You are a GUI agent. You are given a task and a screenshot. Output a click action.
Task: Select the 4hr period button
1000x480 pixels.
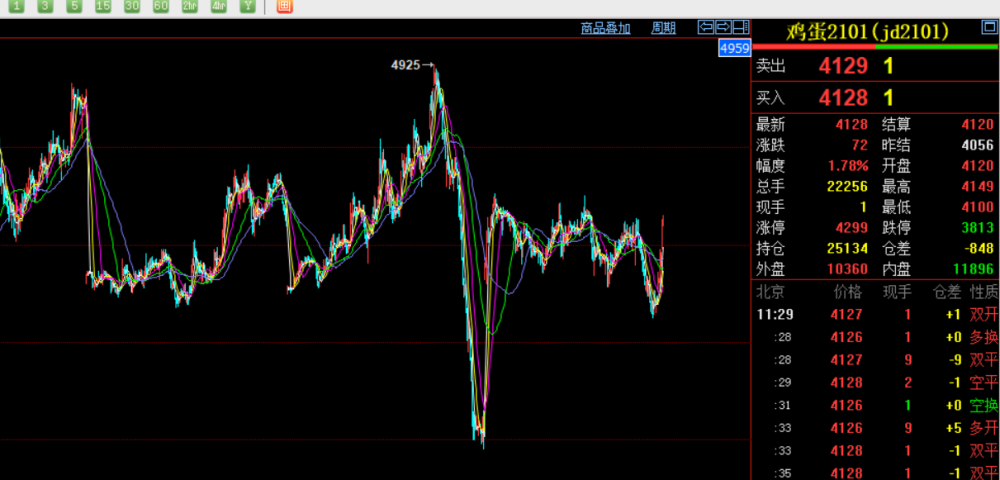click(x=219, y=6)
